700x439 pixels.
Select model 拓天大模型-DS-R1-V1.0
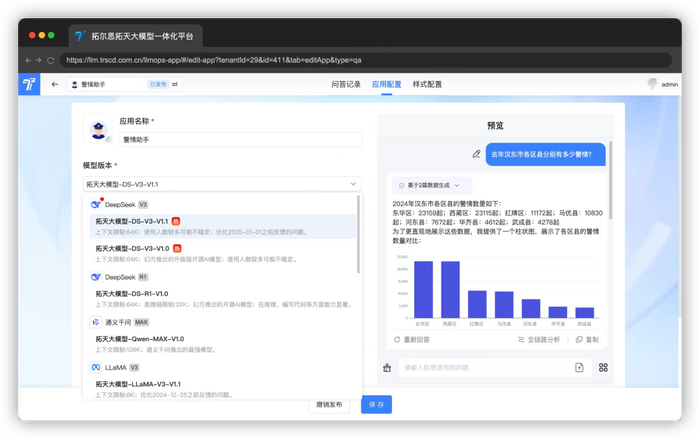click(x=223, y=299)
